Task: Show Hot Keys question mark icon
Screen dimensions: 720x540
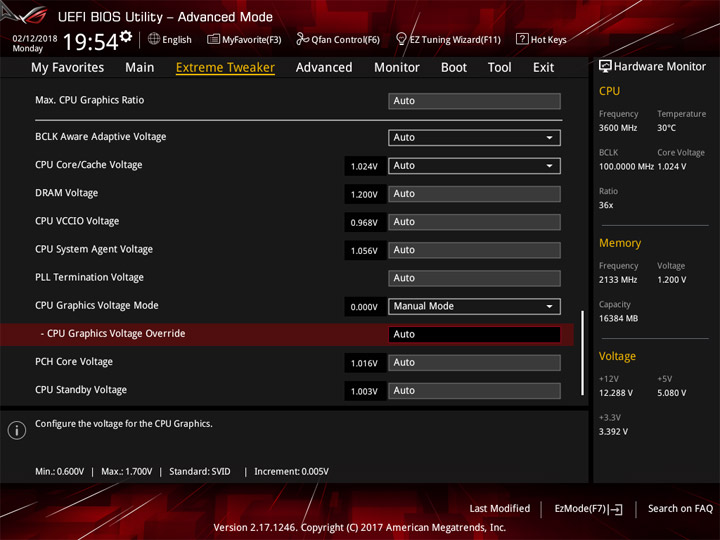Action: click(x=522, y=39)
